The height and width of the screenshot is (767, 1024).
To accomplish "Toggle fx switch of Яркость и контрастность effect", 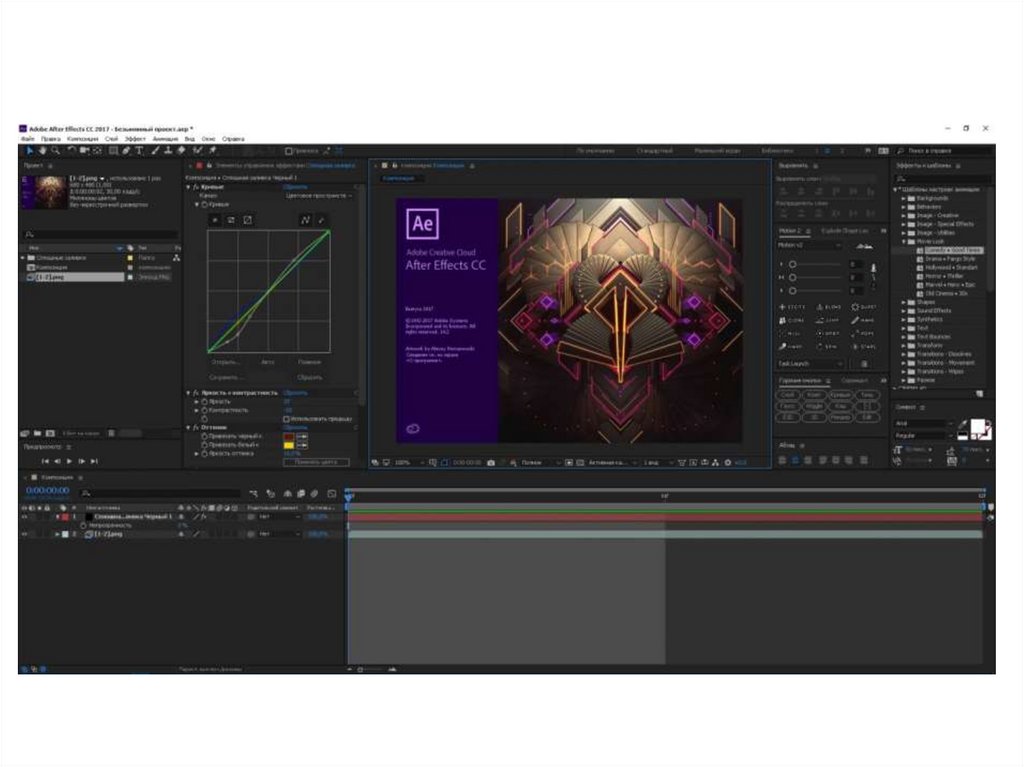I will coord(195,393).
